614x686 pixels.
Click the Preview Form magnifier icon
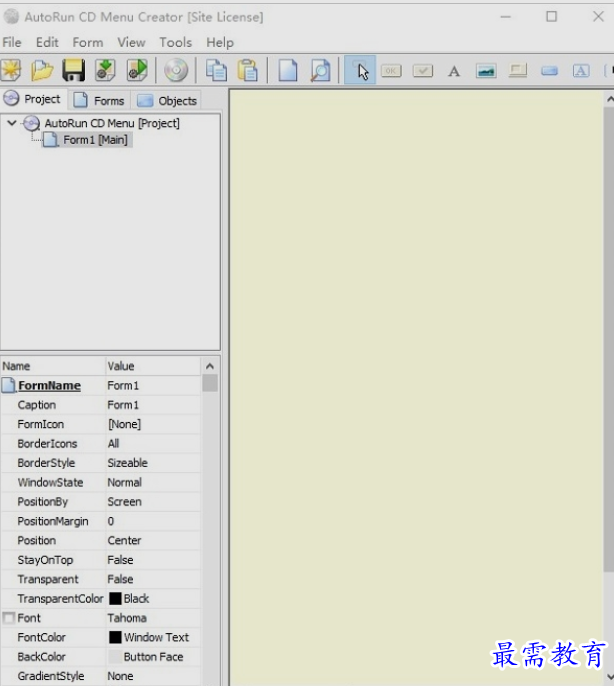tap(319, 71)
